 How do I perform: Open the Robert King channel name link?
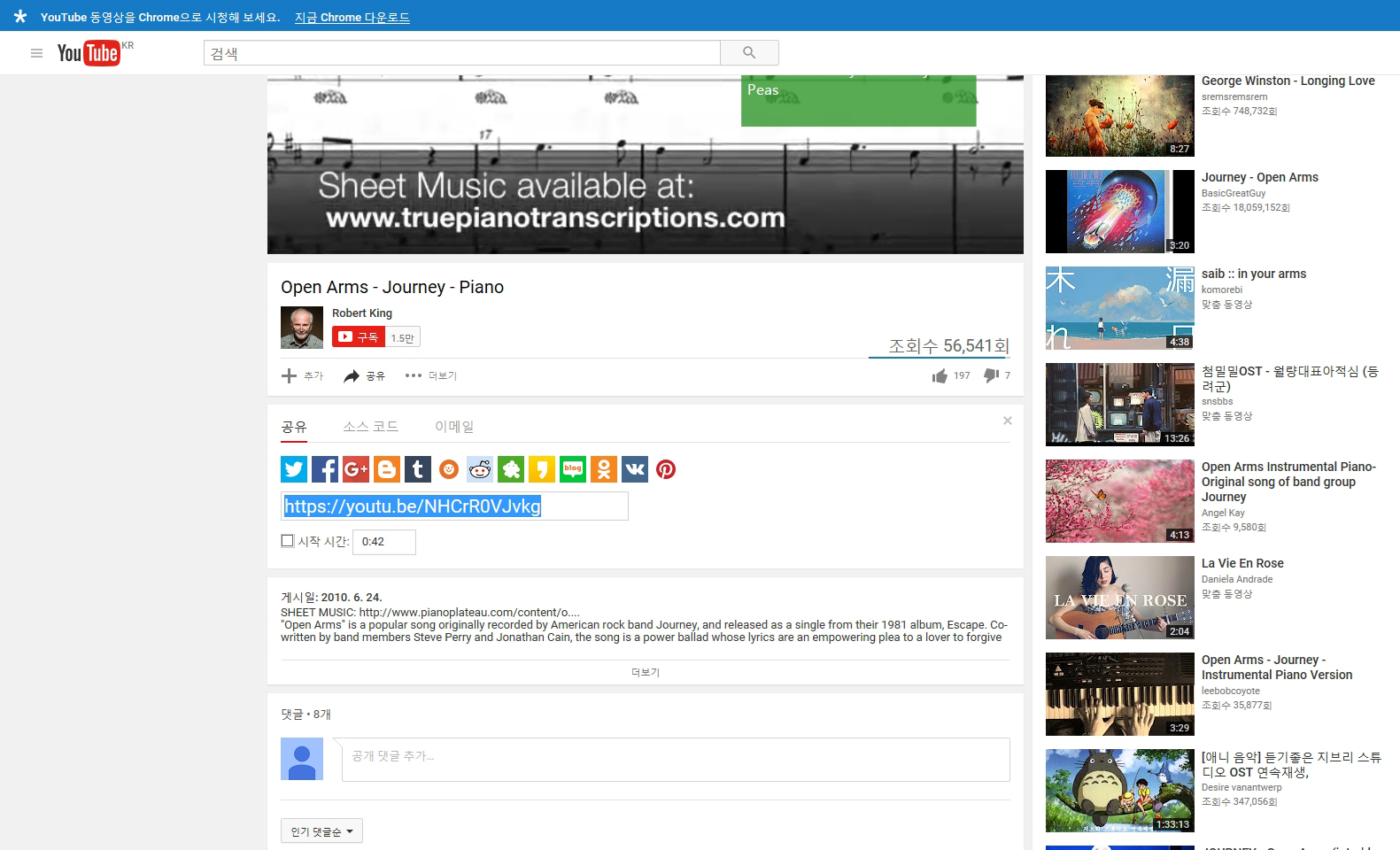click(362, 313)
